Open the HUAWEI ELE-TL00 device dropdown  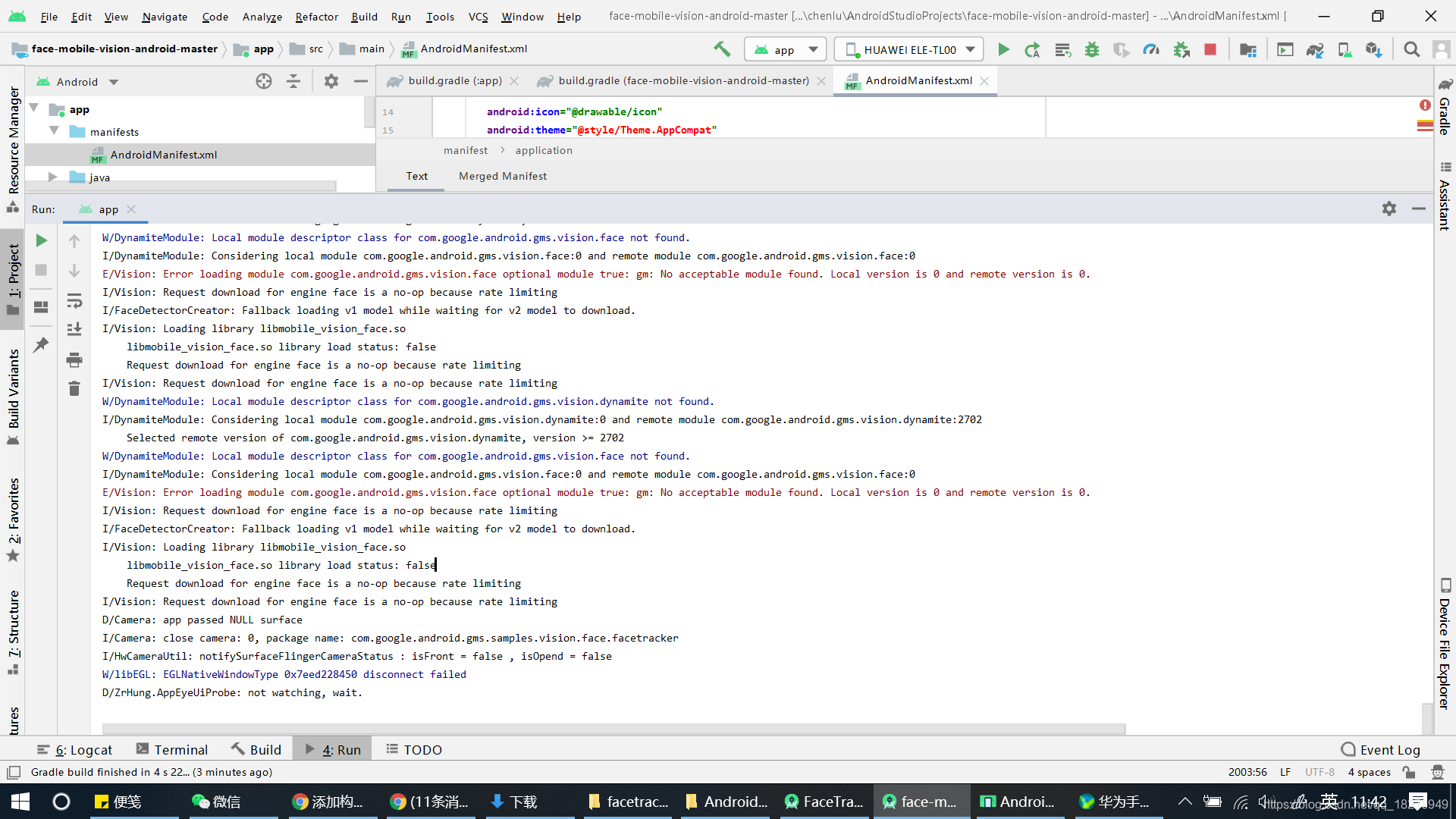click(909, 50)
